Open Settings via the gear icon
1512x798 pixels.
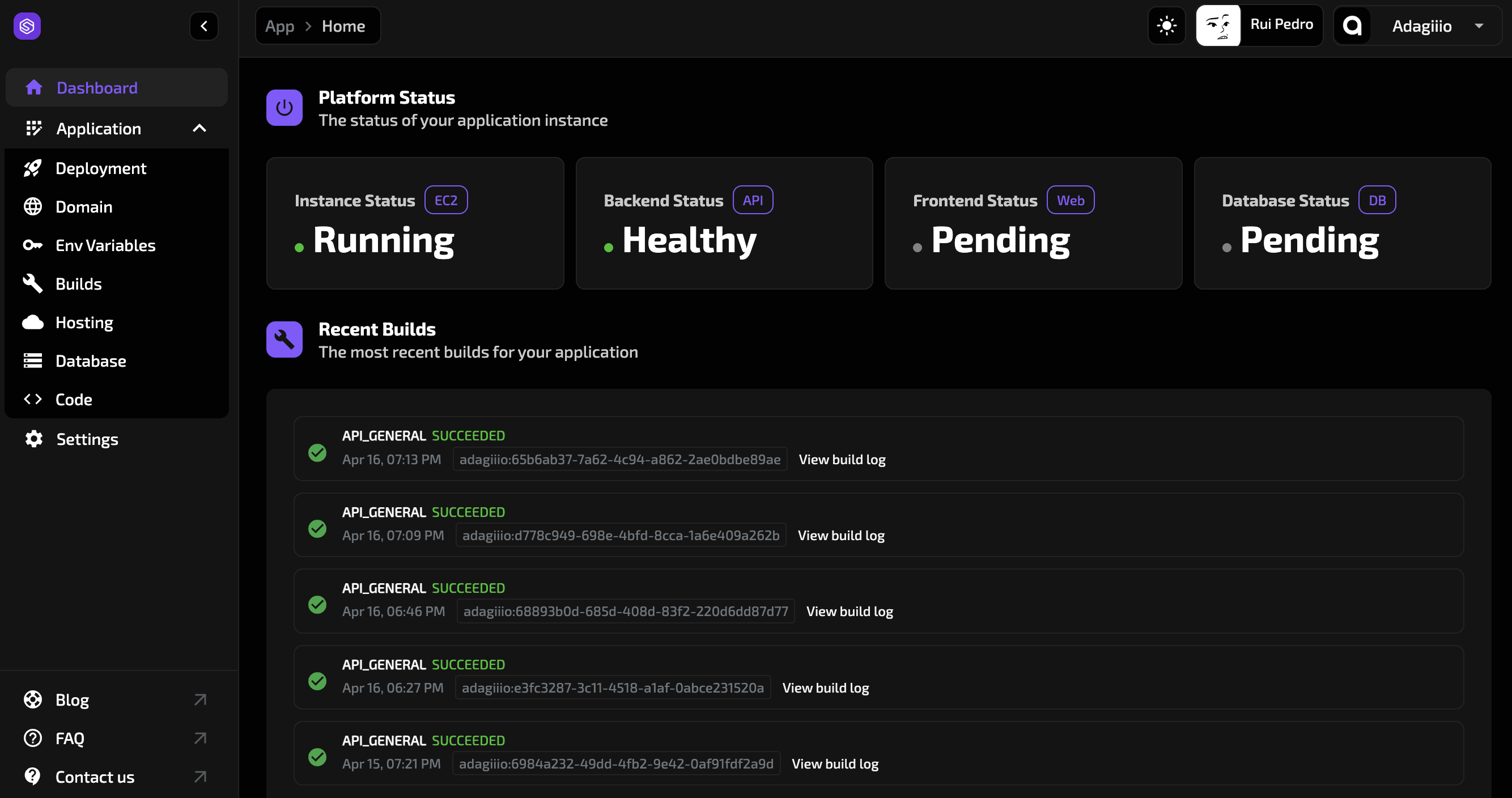point(33,439)
